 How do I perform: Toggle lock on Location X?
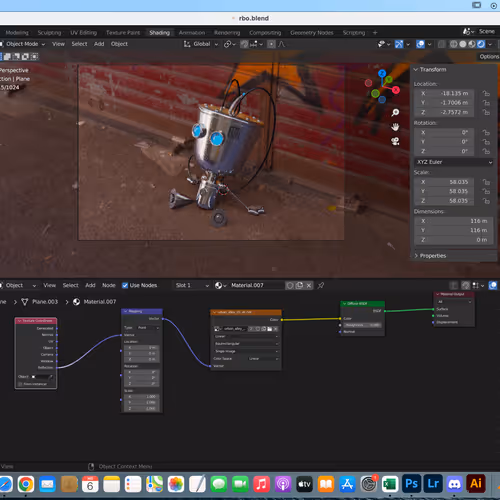tap(486, 93)
